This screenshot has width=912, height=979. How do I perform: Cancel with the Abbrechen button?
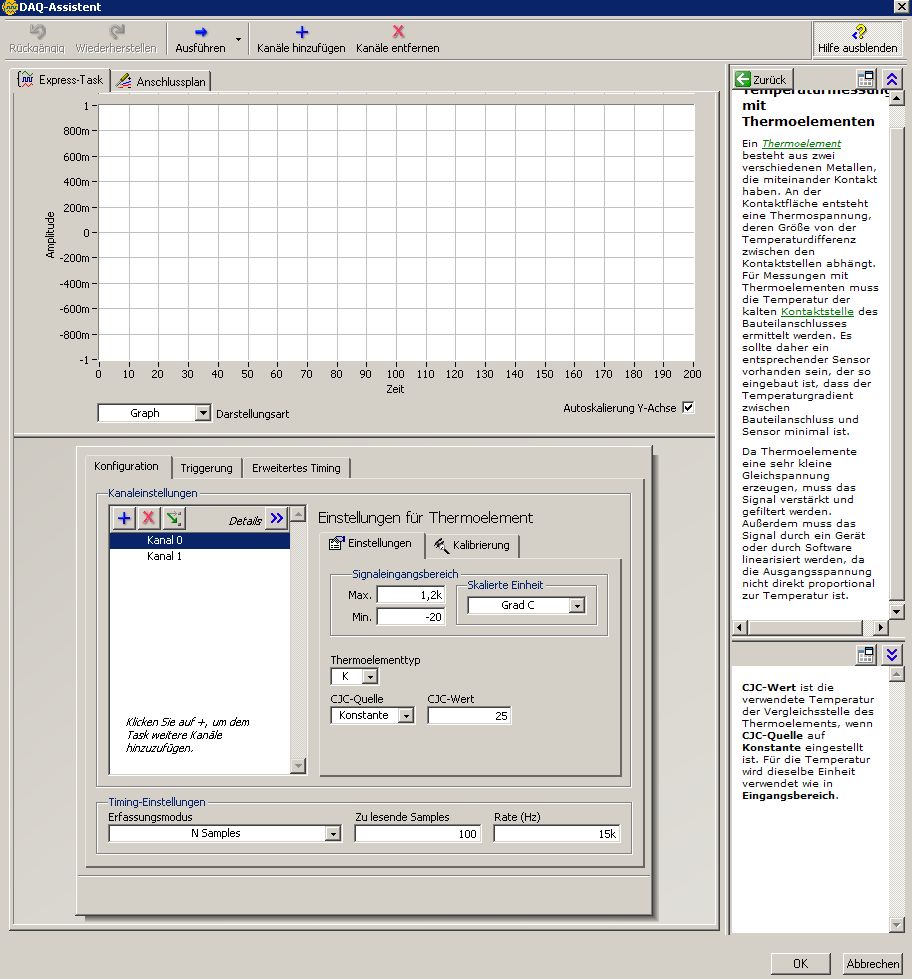[x=873, y=963]
